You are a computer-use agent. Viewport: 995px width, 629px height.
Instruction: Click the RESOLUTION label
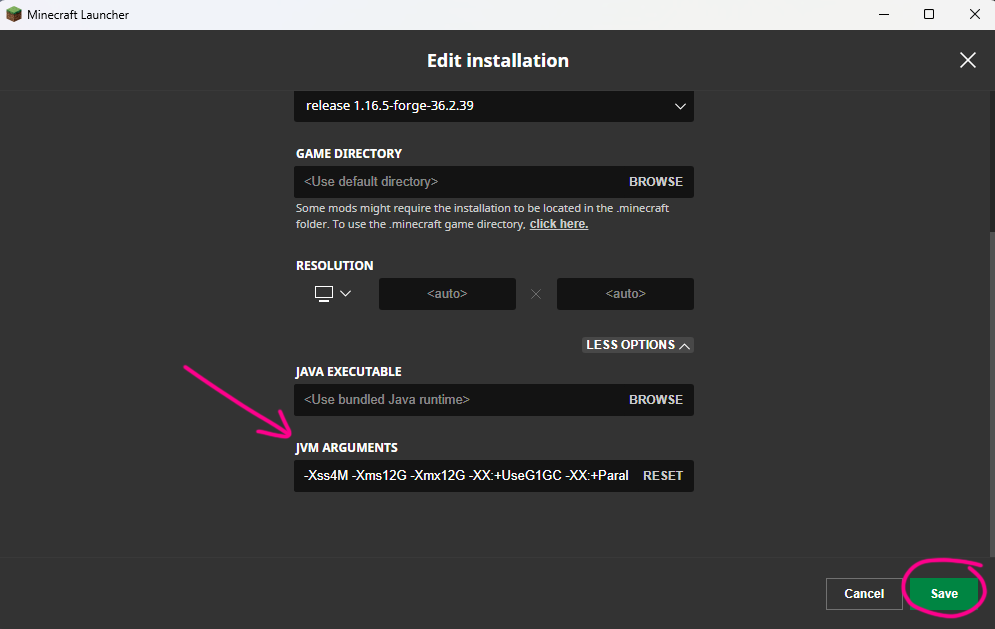(334, 265)
